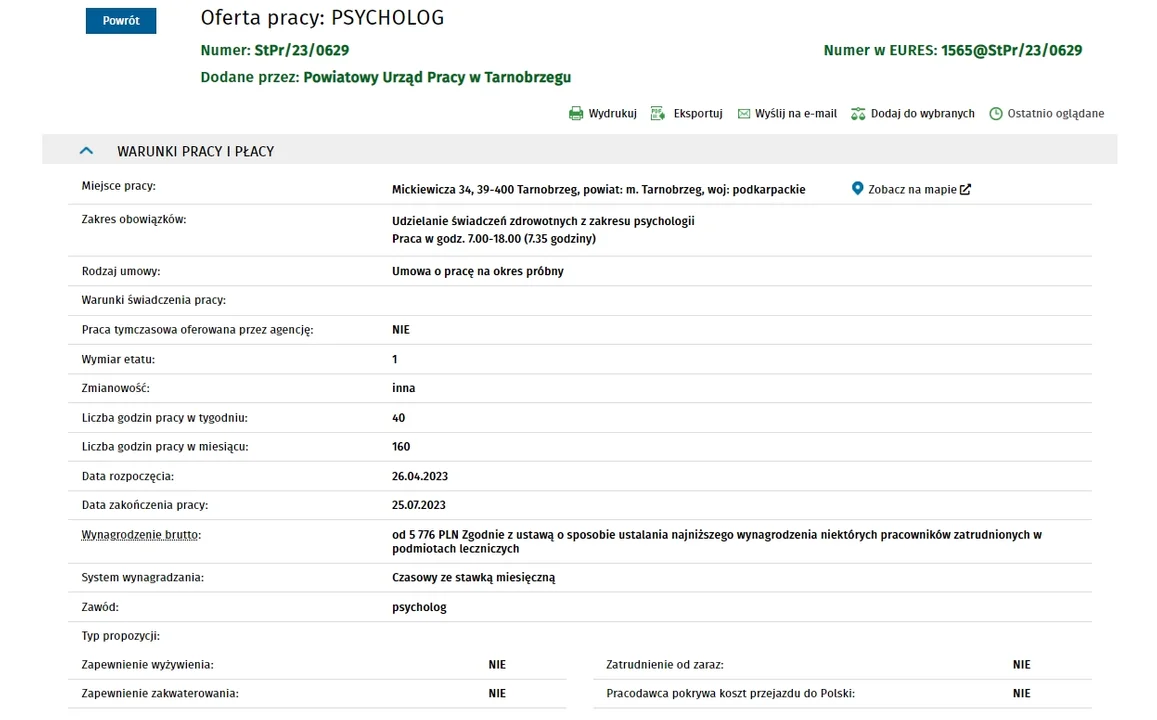Click the Typ propozycji label
Viewport: 1157px width, 720px height.
tap(120, 636)
